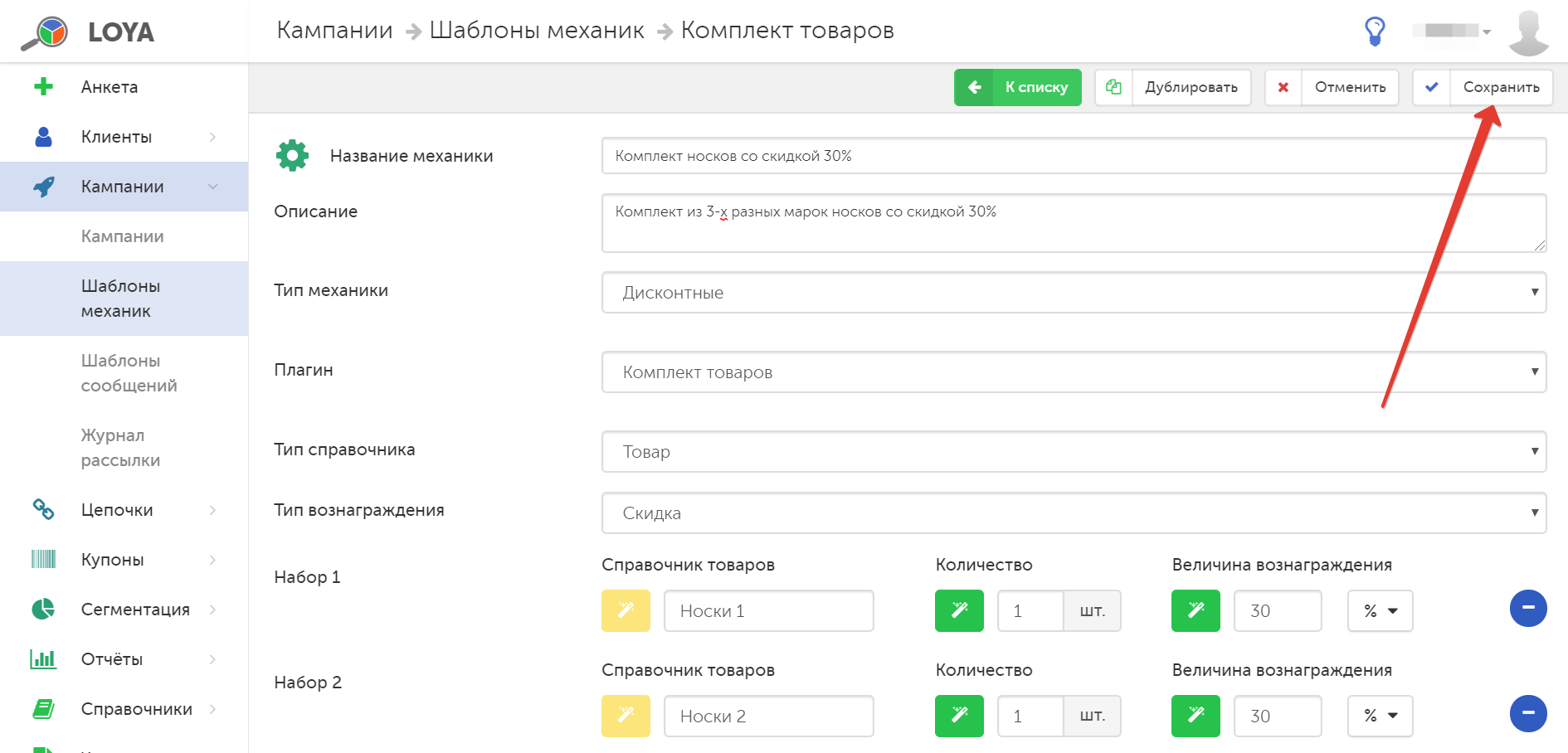Click yellow wand button for Носки 2

pos(626,716)
